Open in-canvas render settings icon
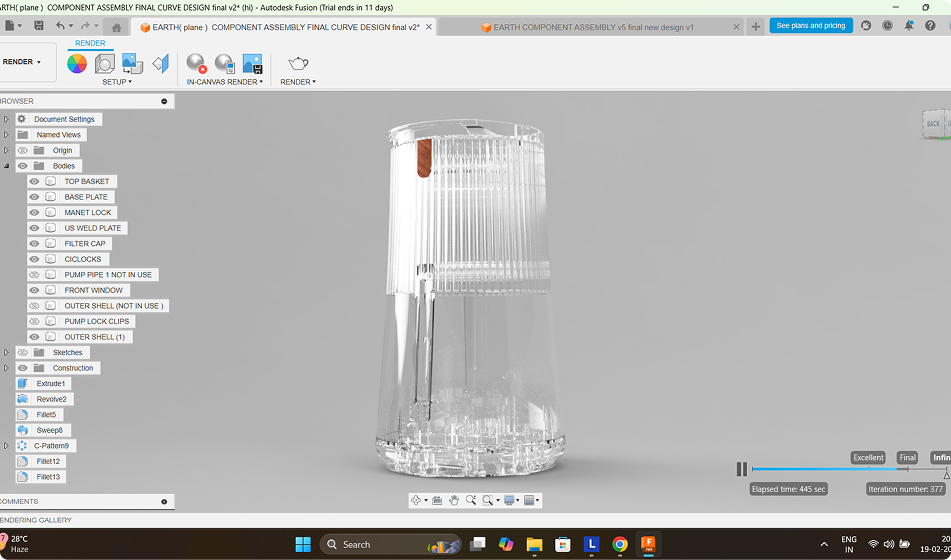This screenshot has width=951, height=560. pos(225,64)
